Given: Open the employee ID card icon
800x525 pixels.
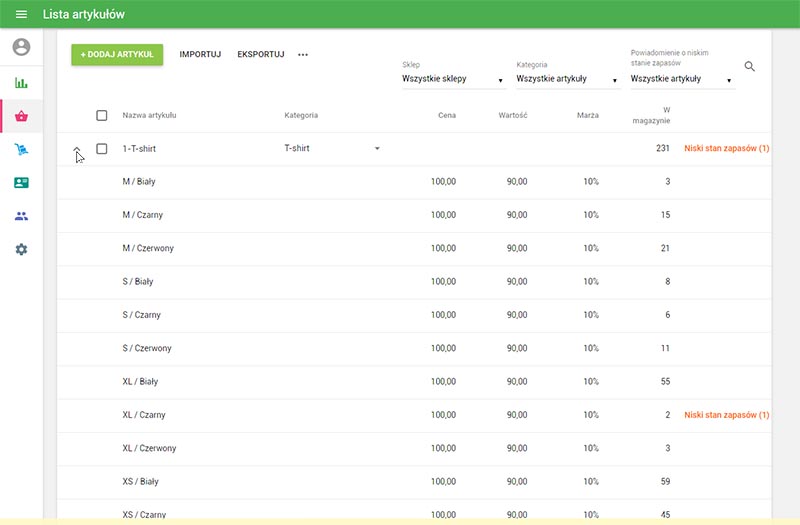Looking at the screenshot, I should point(21,183).
